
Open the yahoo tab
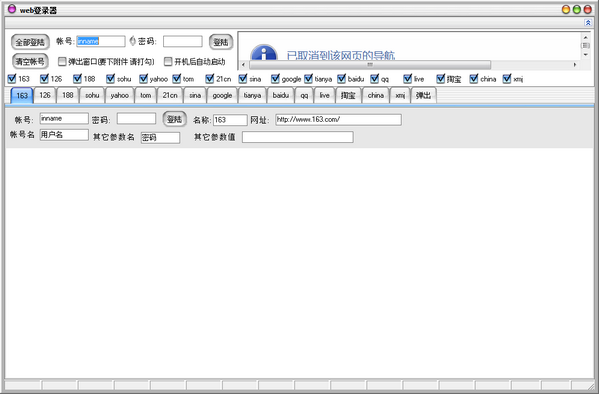pos(120,95)
